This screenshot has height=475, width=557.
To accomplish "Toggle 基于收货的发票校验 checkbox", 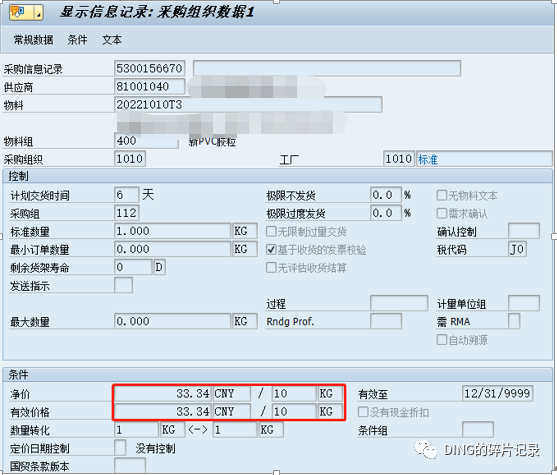I will pyautogui.click(x=271, y=249).
